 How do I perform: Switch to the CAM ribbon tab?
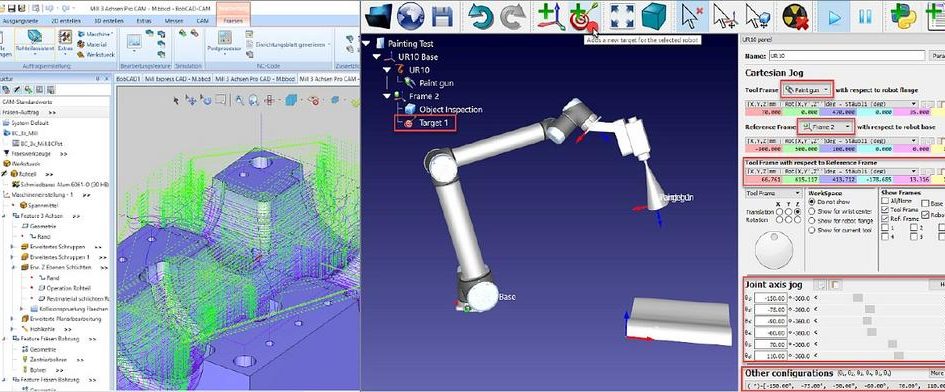pyautogui.click(x=202, y=20)
